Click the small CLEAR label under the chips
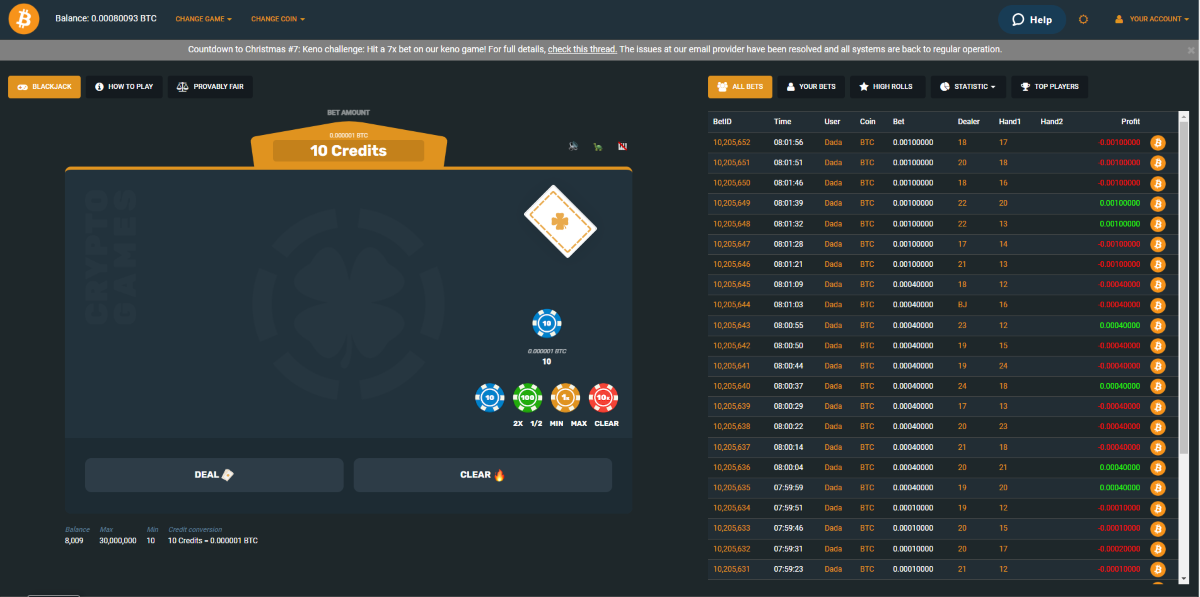The height and width of the screenshot is (597, 1200). click(606, 424)
